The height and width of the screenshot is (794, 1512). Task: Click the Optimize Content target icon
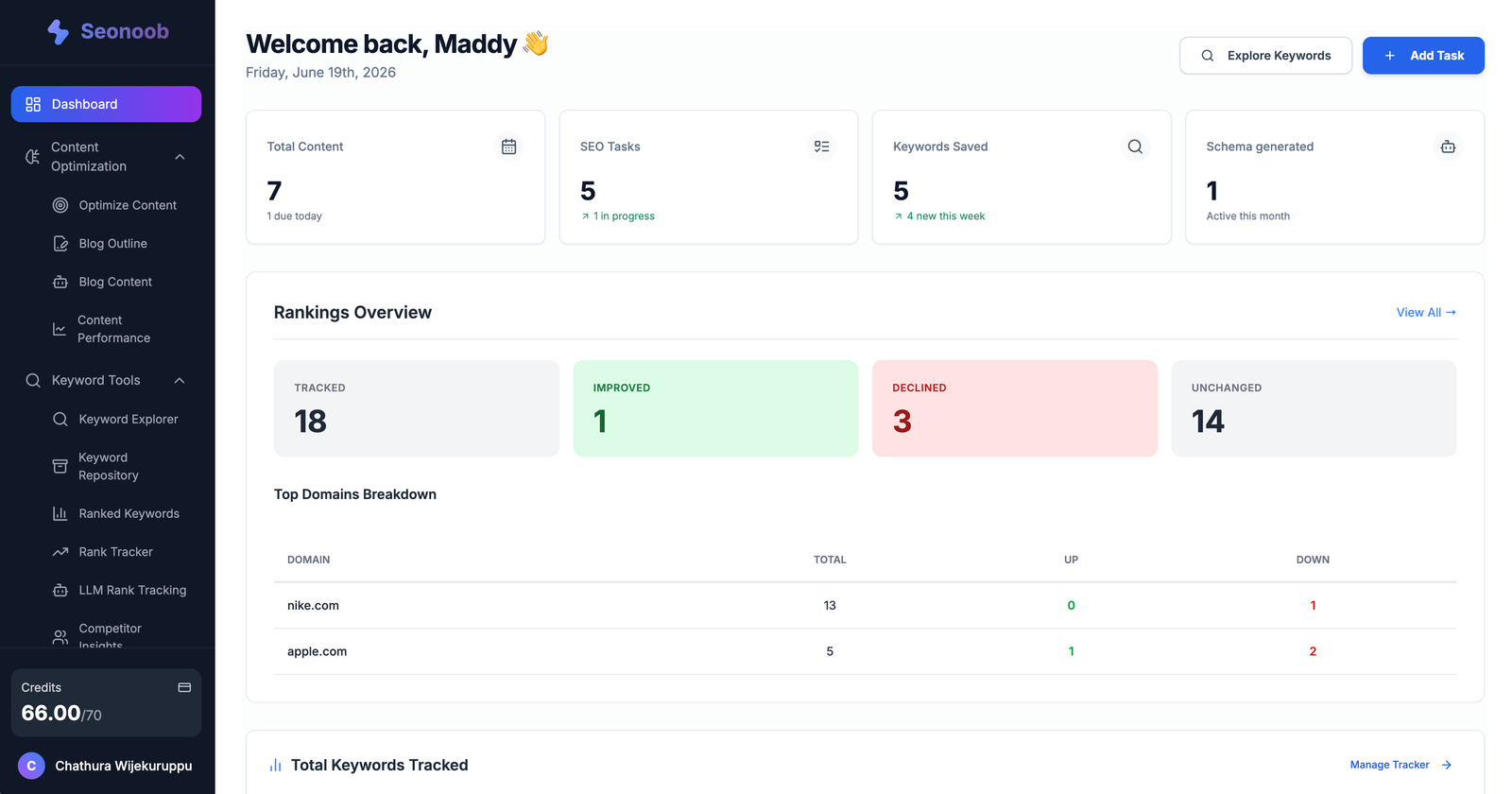click(x=60, y=205)
